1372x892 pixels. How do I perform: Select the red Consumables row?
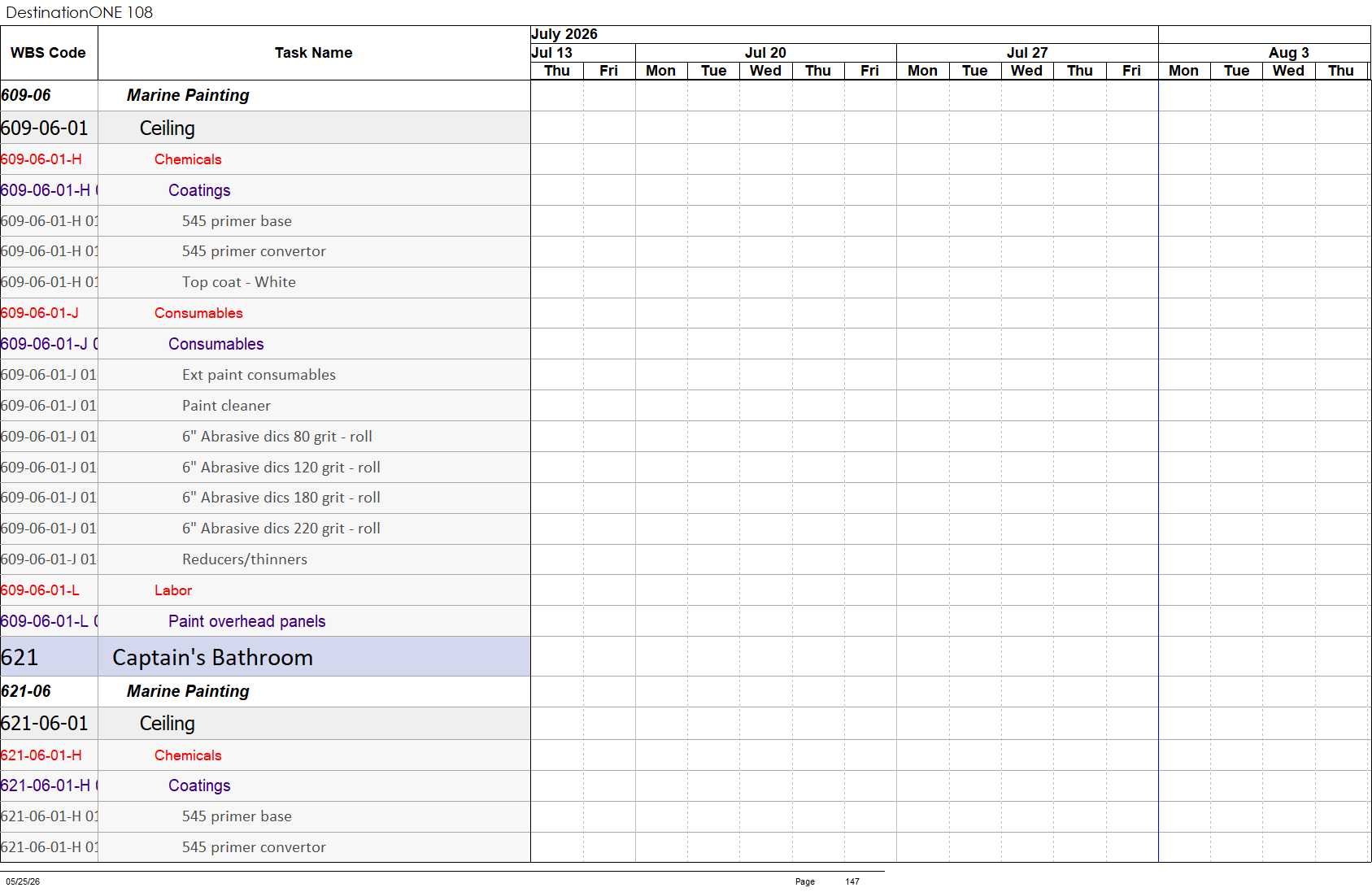pos(265,313)
